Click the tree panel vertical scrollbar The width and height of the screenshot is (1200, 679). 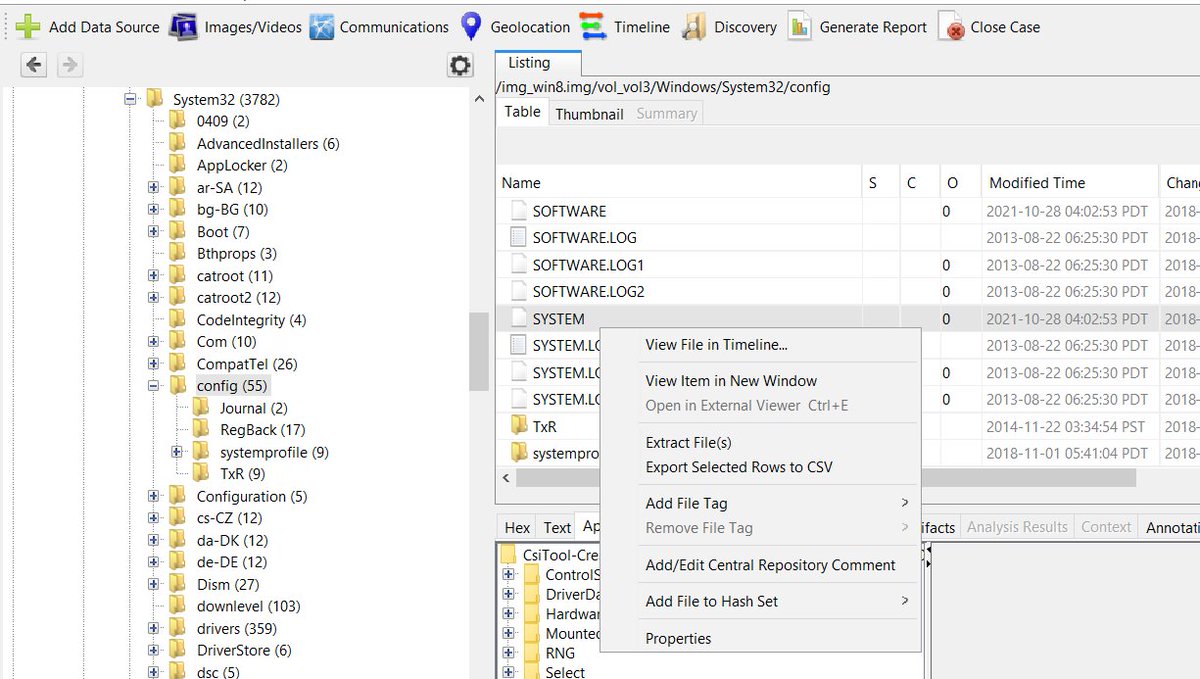(x=479, y=352)
